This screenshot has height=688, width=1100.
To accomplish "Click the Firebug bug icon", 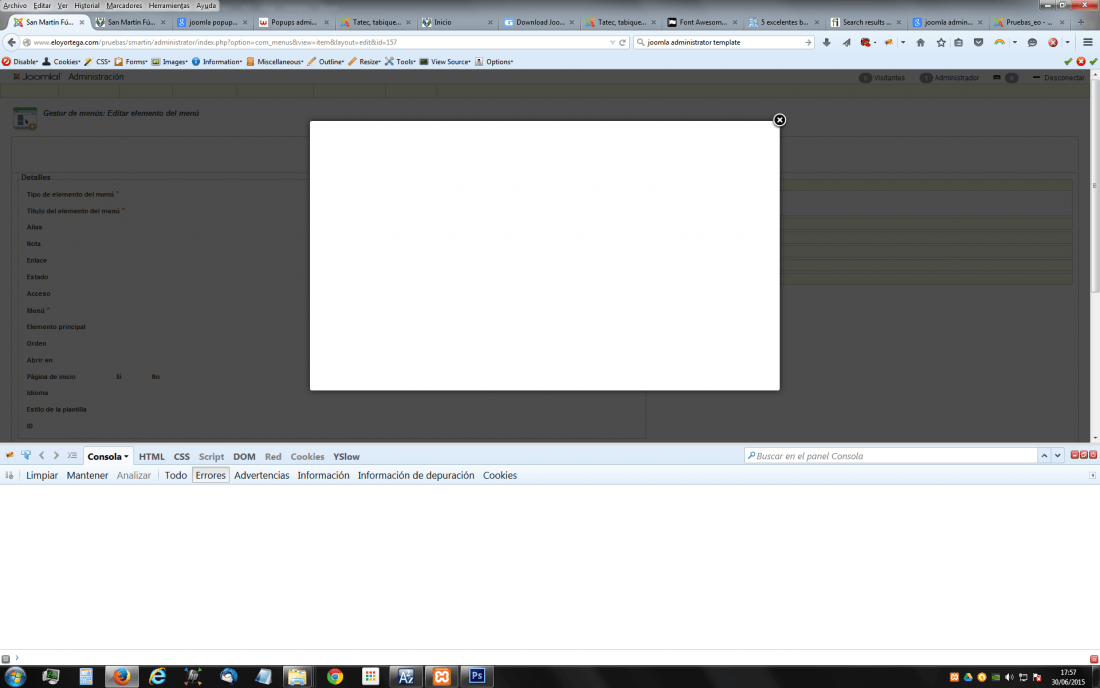I will pos(10,456).
